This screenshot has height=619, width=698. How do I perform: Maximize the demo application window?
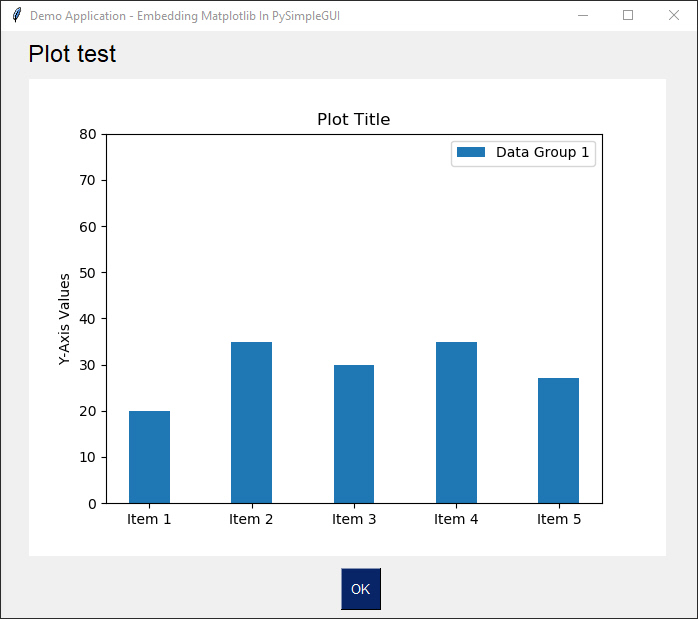click(x=628, y=15)
